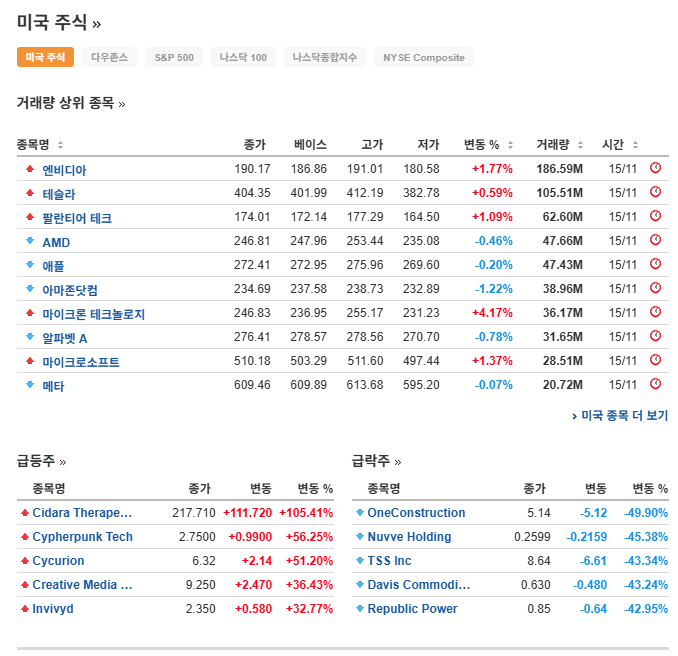Open the 테슬라 stock link
This screenshot has width=678, height=656.
[59, 194]
